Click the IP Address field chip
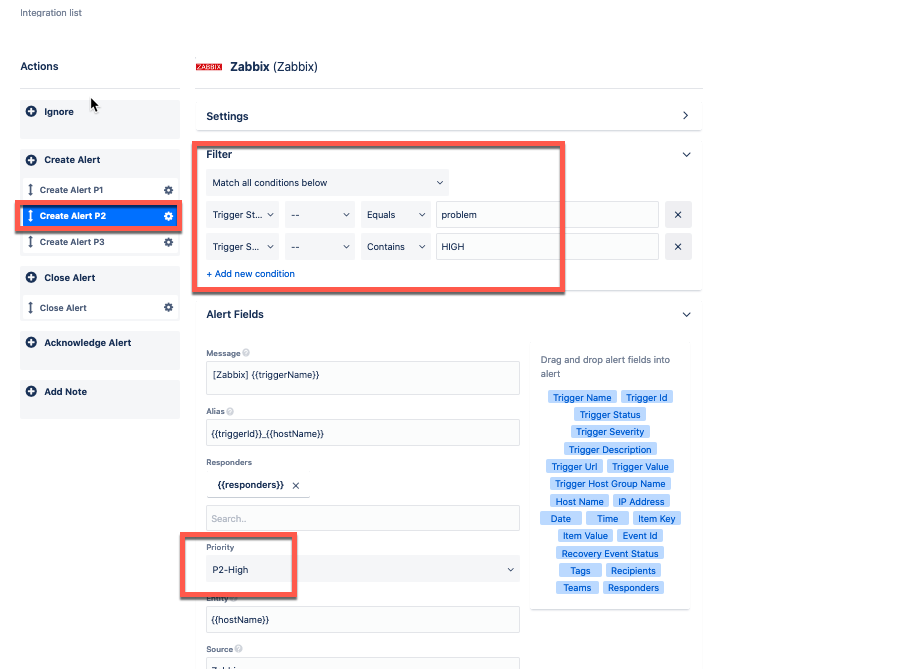913x669 pixels. [x=641, y=501]
